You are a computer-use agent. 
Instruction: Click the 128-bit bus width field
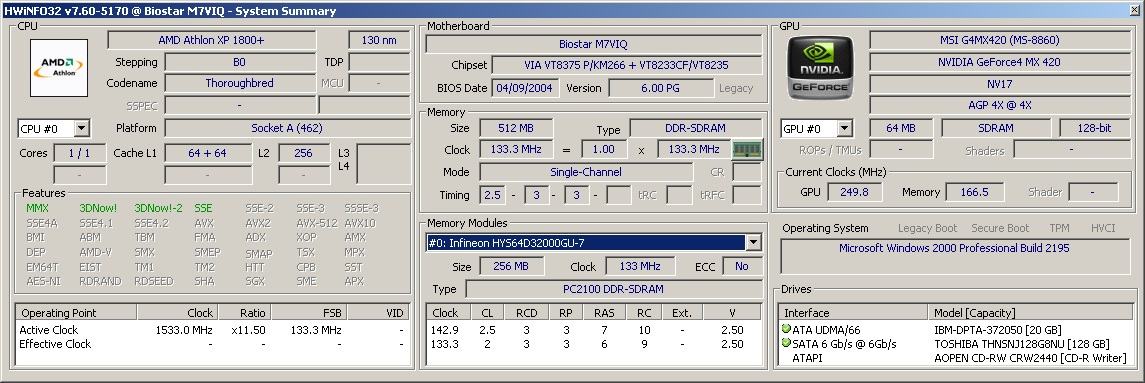(1095, 128)
